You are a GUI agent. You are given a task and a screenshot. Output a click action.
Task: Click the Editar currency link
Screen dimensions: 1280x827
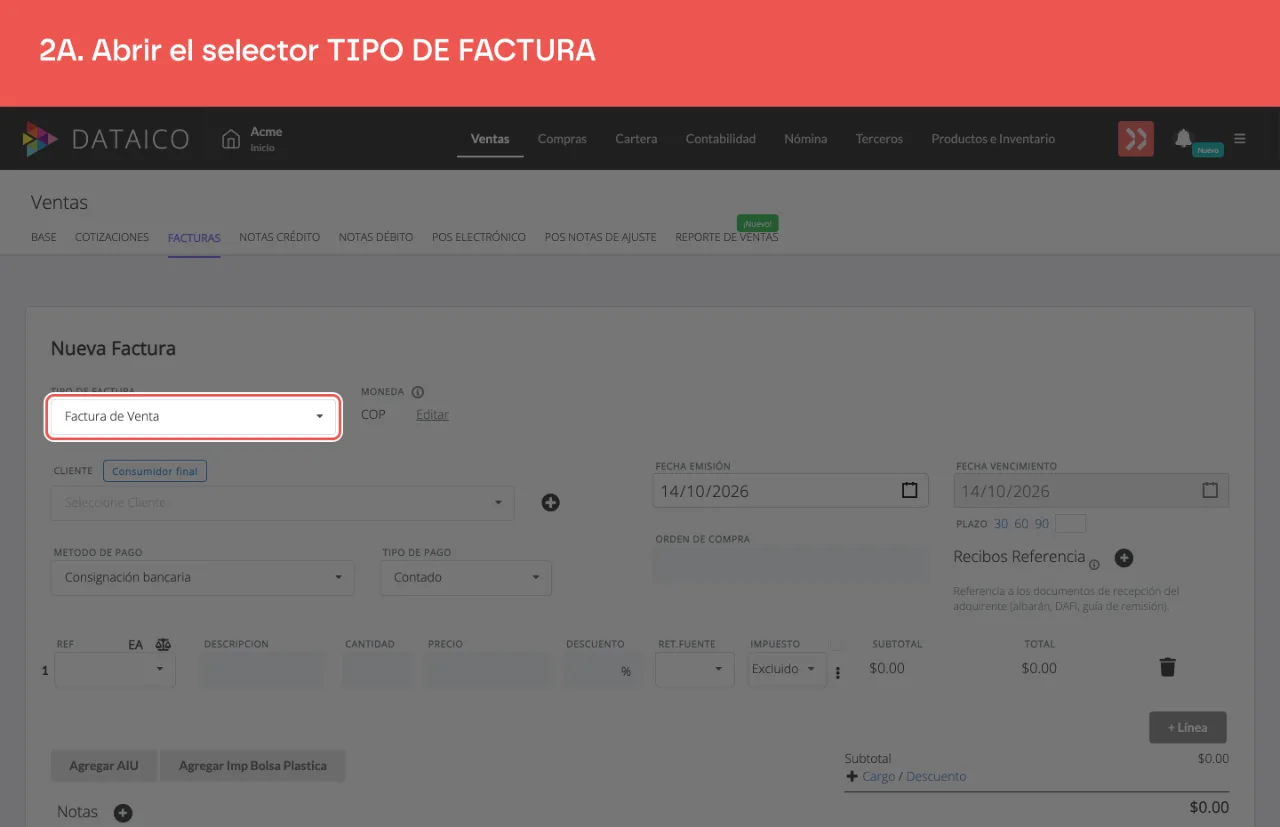[432, 415]
